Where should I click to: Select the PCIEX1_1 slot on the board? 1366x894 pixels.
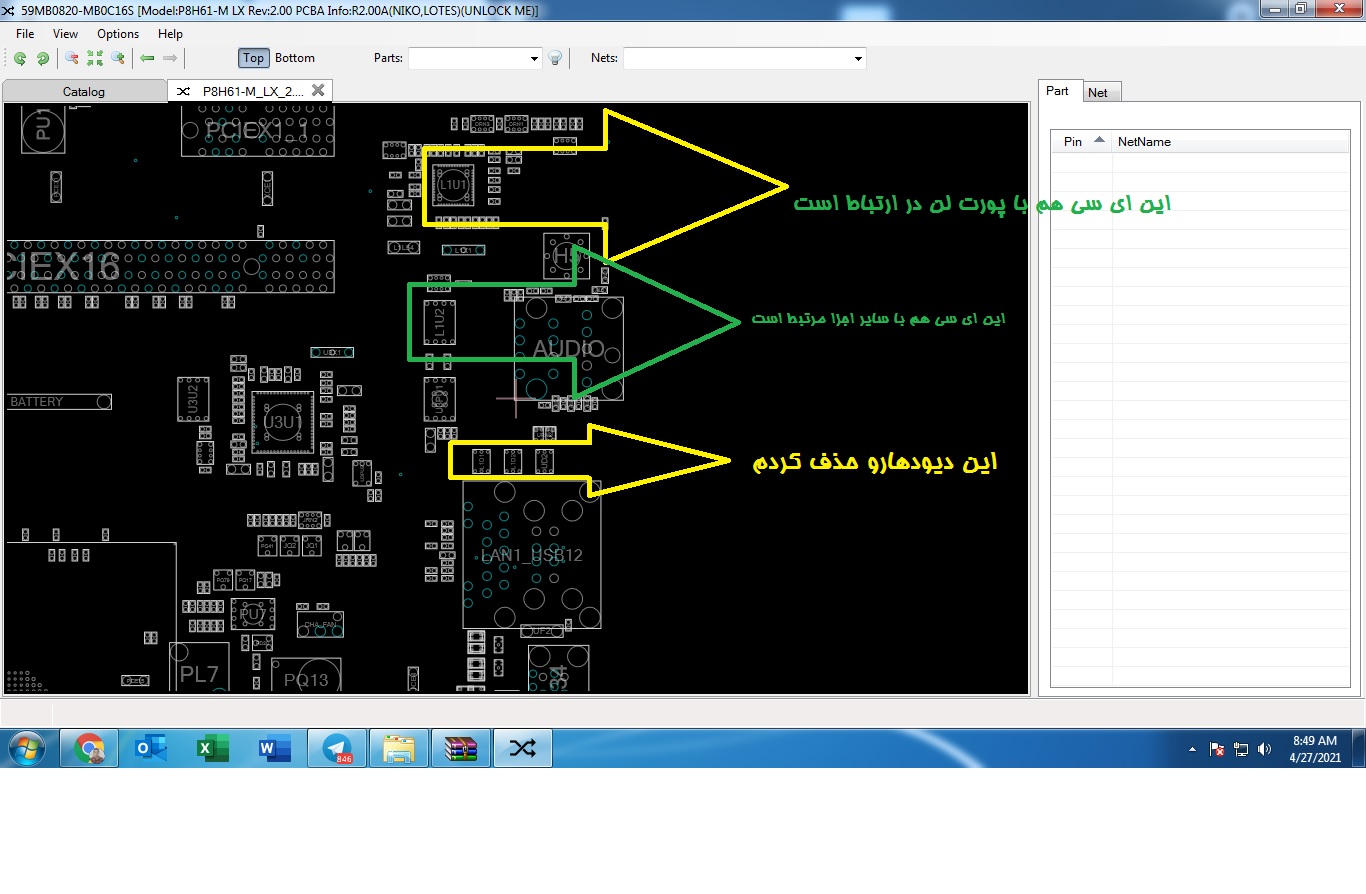click(x=257, y=129)
